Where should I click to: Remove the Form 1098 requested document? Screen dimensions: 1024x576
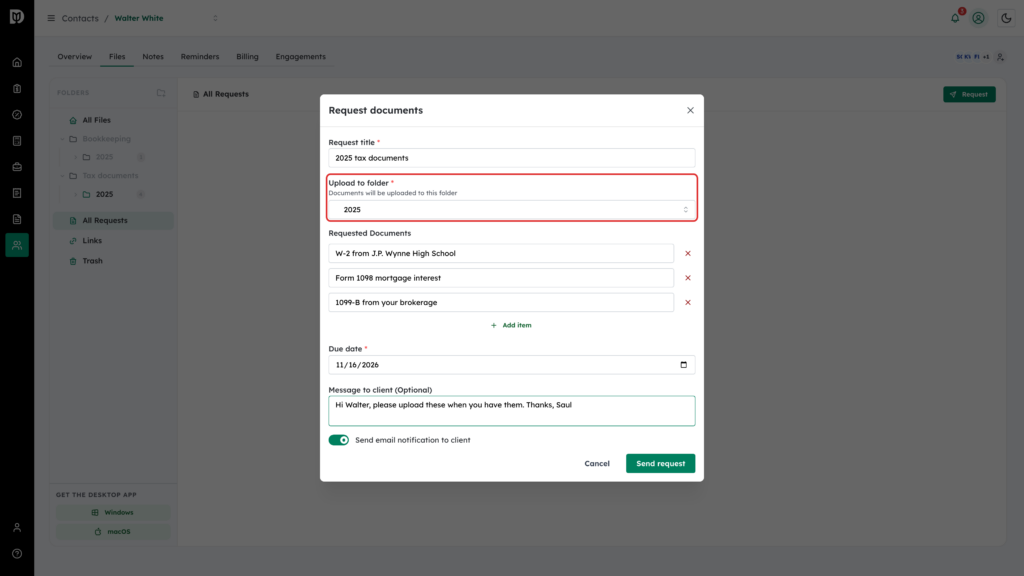(x=688, y=278)
